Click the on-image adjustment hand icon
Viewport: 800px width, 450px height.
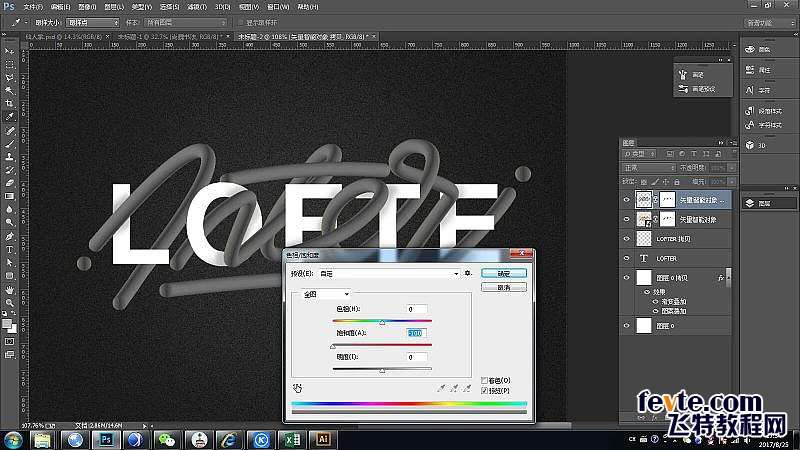(x=296, y=386)
